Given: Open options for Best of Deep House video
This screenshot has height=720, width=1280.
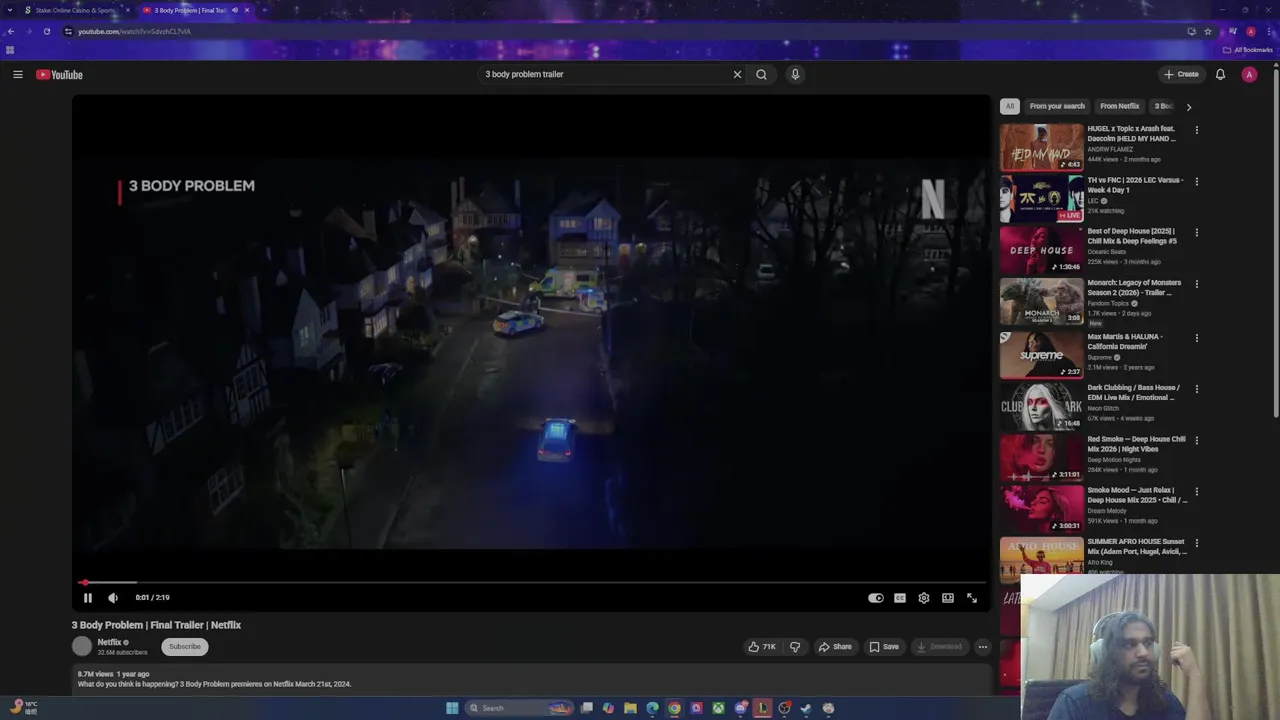Looking at the screenshot, I should coord(1196,232).
